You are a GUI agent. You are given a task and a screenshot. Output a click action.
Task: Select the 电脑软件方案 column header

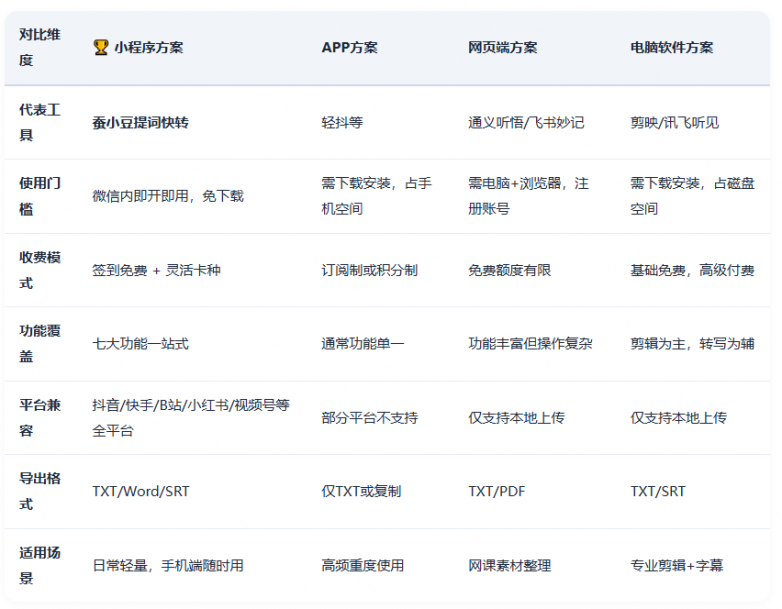click(671, 47)
